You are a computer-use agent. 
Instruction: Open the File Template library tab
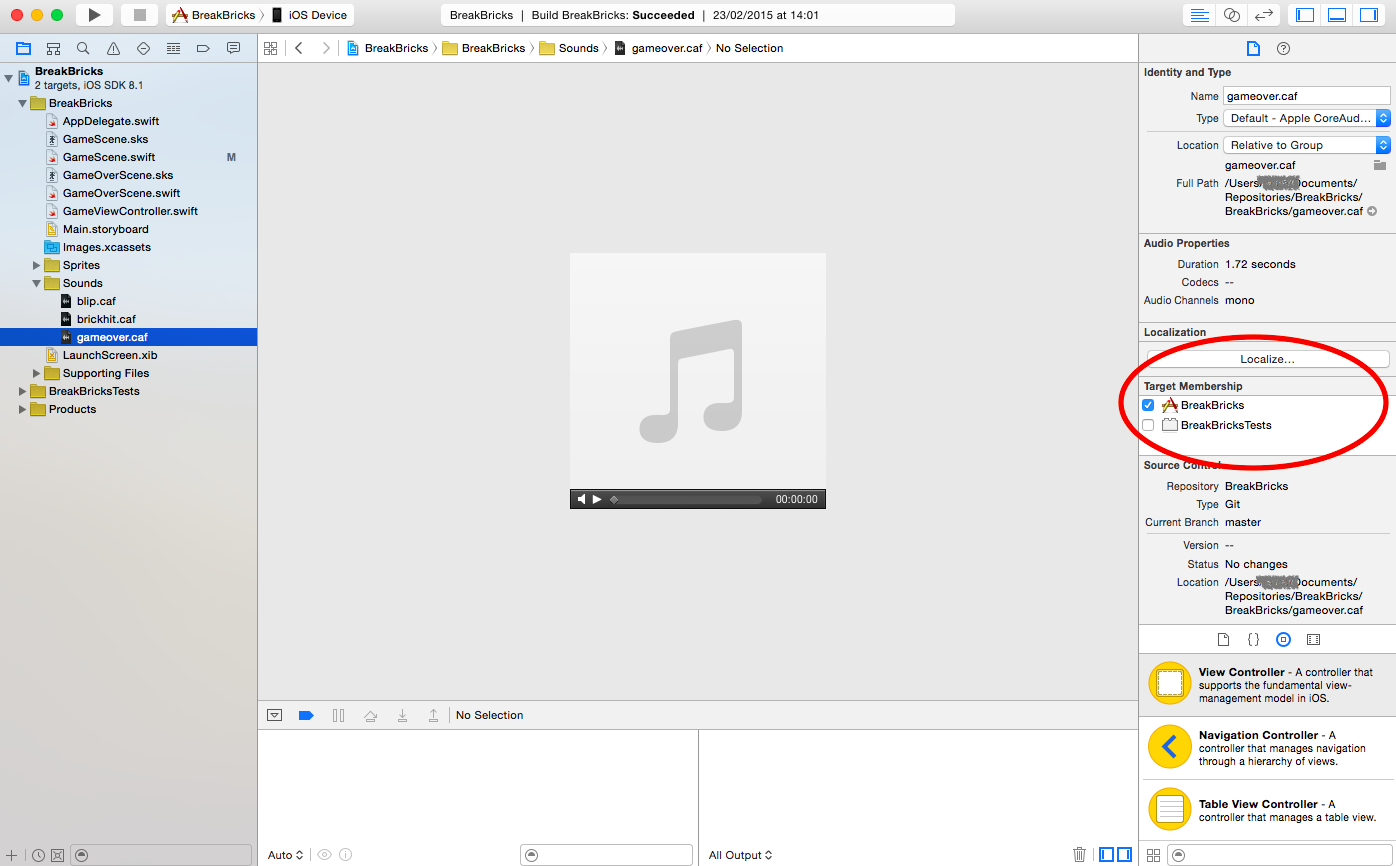click(1223, 639)
